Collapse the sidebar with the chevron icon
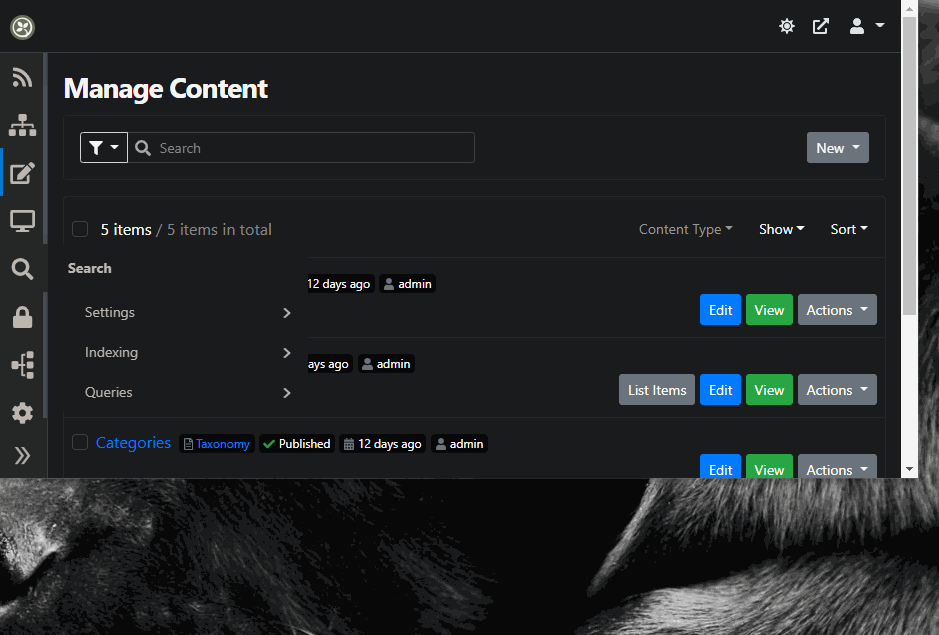The width and height of the screenshot is (939, 635). coord(22,456)
